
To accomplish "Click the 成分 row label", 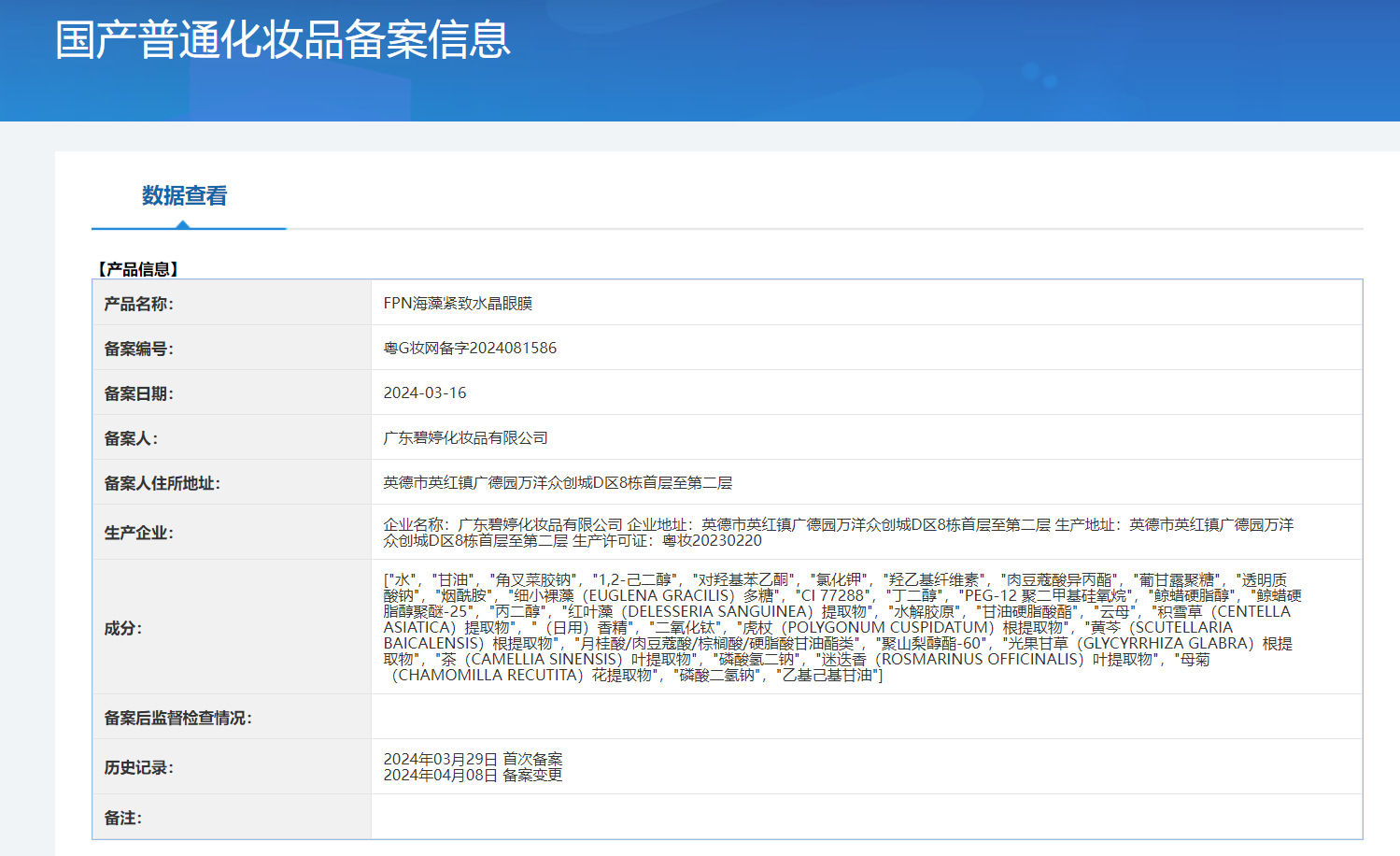I will [x=123, y=628].
